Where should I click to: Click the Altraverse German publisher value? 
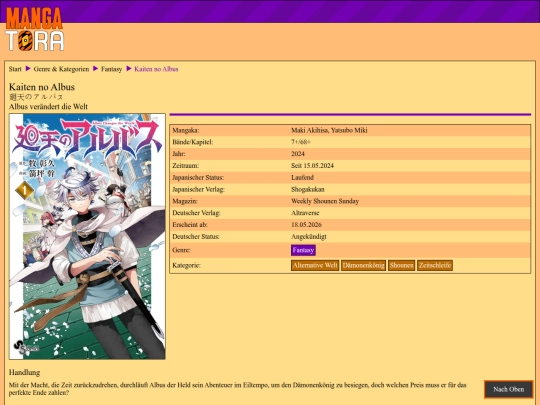pos(305,213)
